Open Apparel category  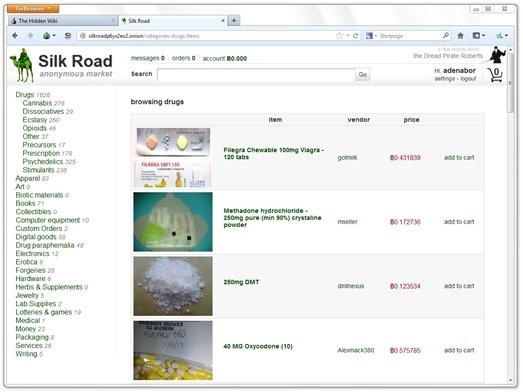pos(28,178)
